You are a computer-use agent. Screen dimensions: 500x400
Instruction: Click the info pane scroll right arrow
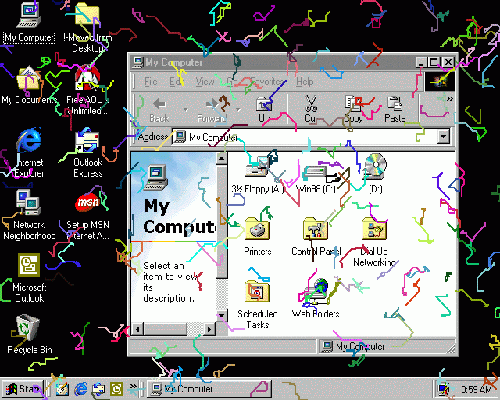coord(209,329)
